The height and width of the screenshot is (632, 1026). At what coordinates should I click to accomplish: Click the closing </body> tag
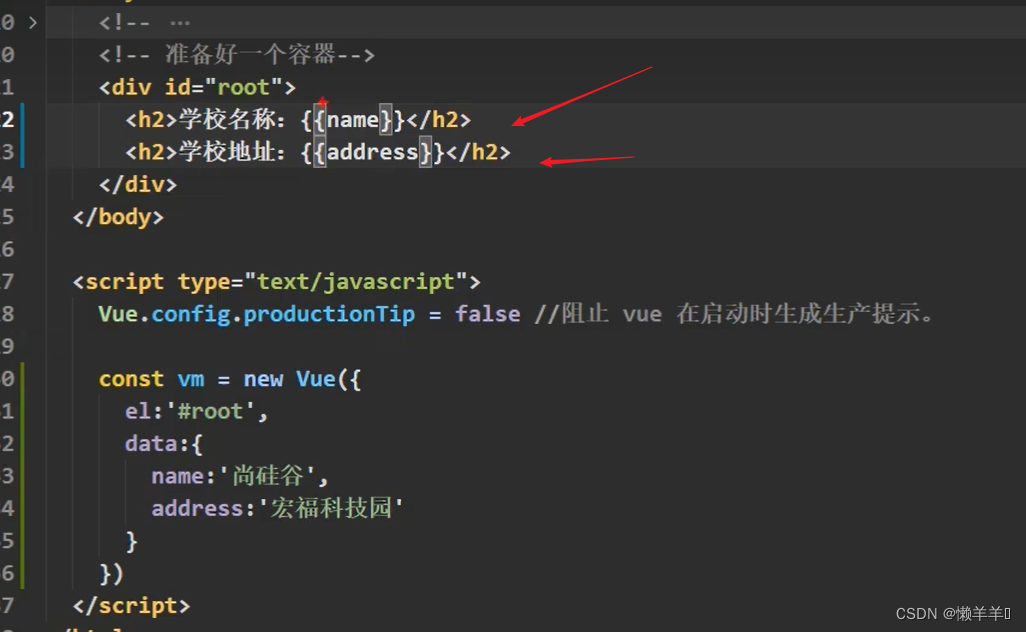pyautogui.click(x=118, y=216)
